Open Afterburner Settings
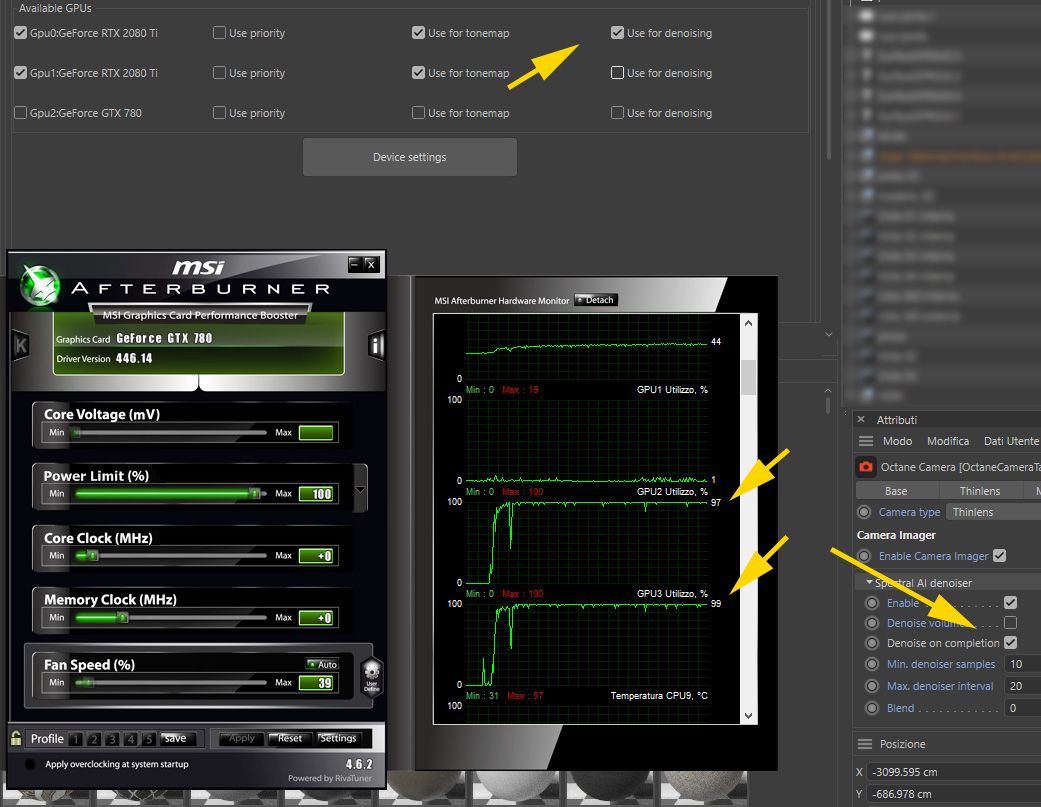Screen dimensions: 1041x807 339,738
